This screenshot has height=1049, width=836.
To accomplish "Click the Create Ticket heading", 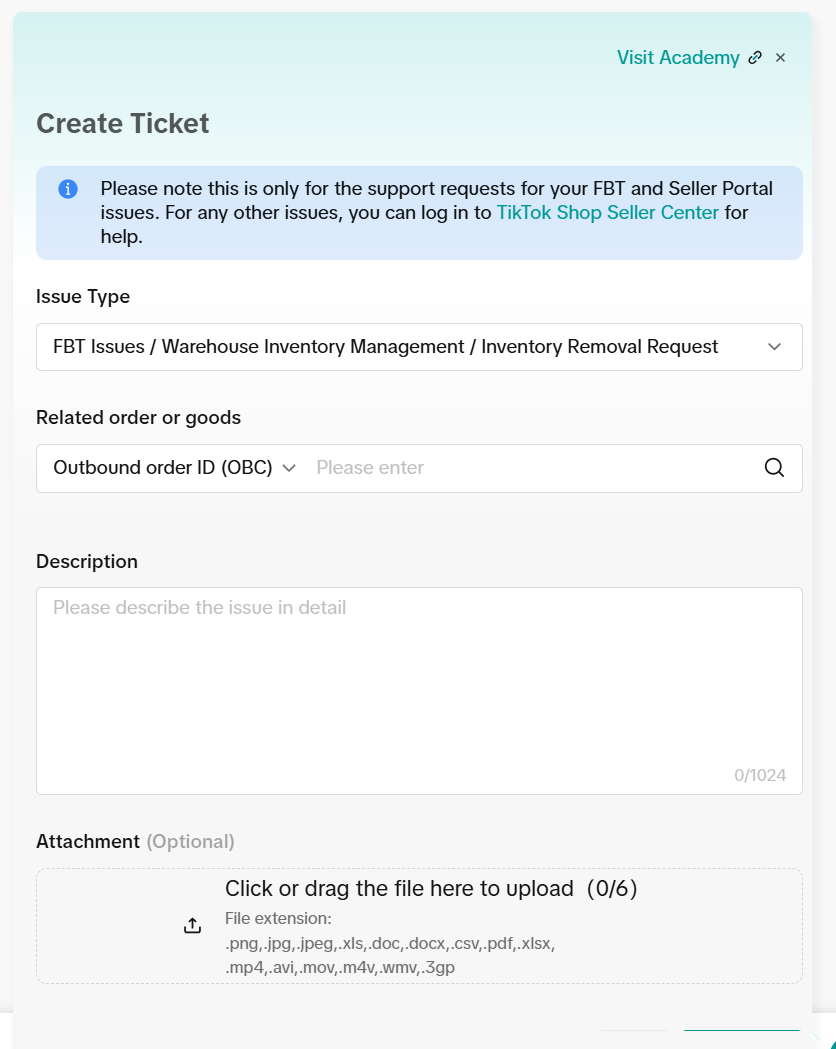I will point(123,124).
